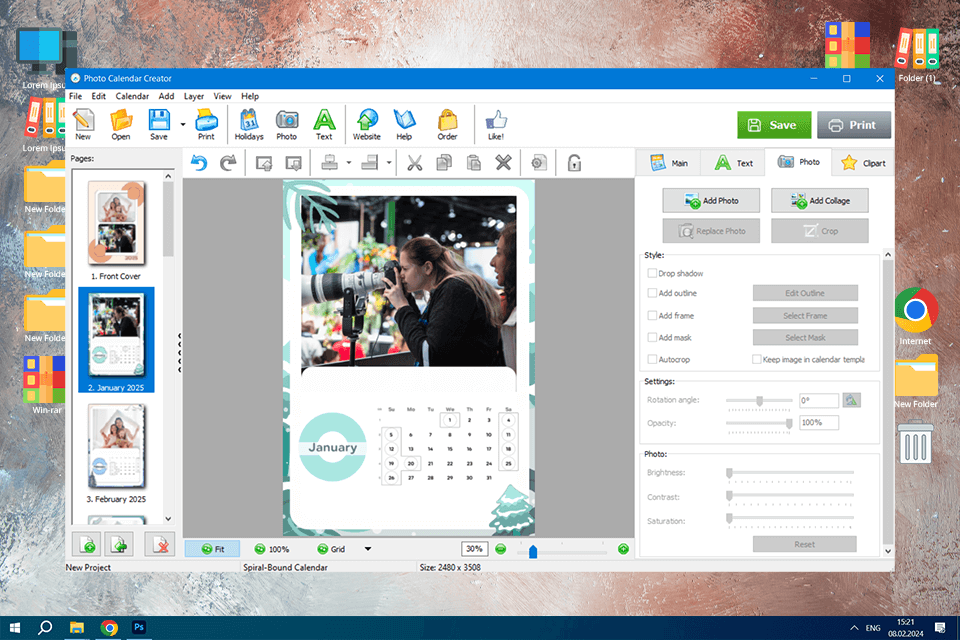Open the Calendar menu
The height and width of the screenshot is (640, 960).
pyautogui.click(x=132, y=96)
